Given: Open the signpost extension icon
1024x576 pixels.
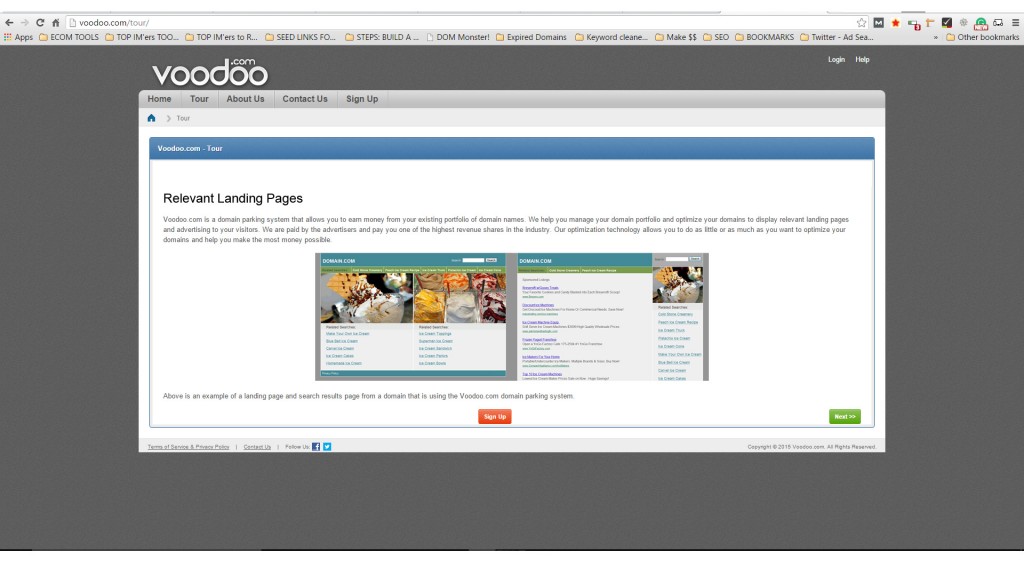Looking at the screenshot, I should [930, 23].
